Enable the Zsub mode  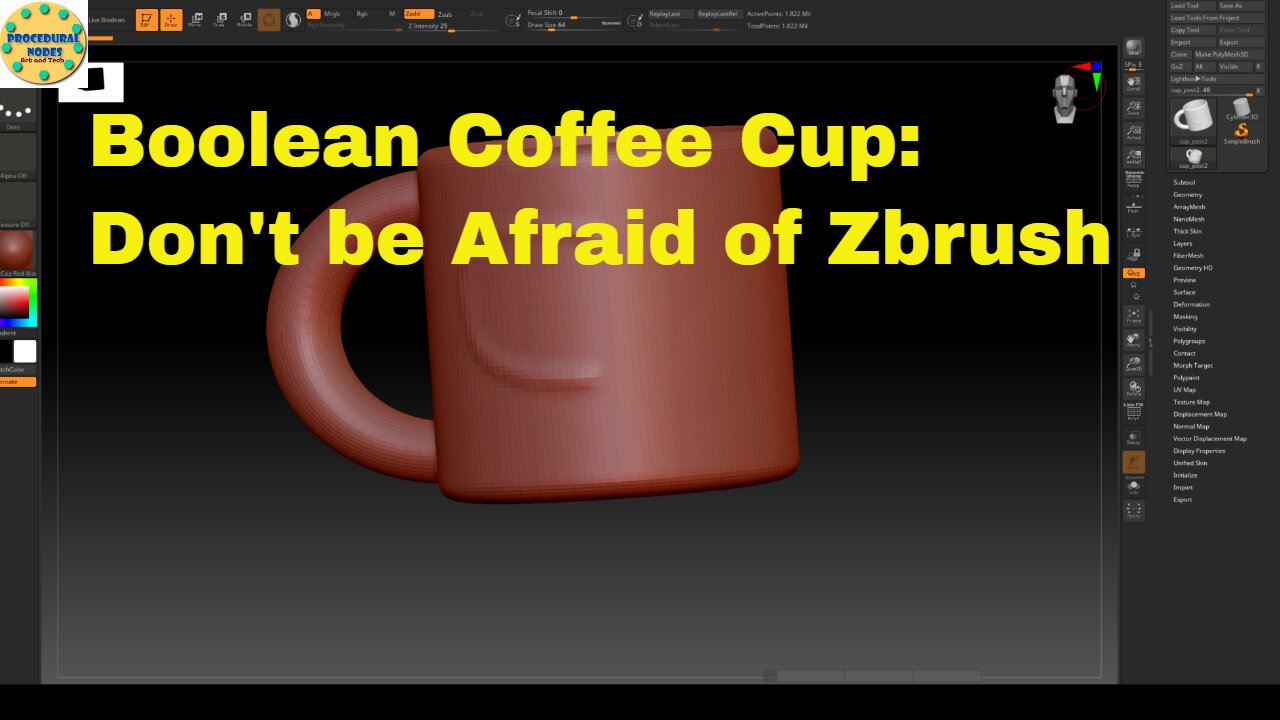coord(445,14)
